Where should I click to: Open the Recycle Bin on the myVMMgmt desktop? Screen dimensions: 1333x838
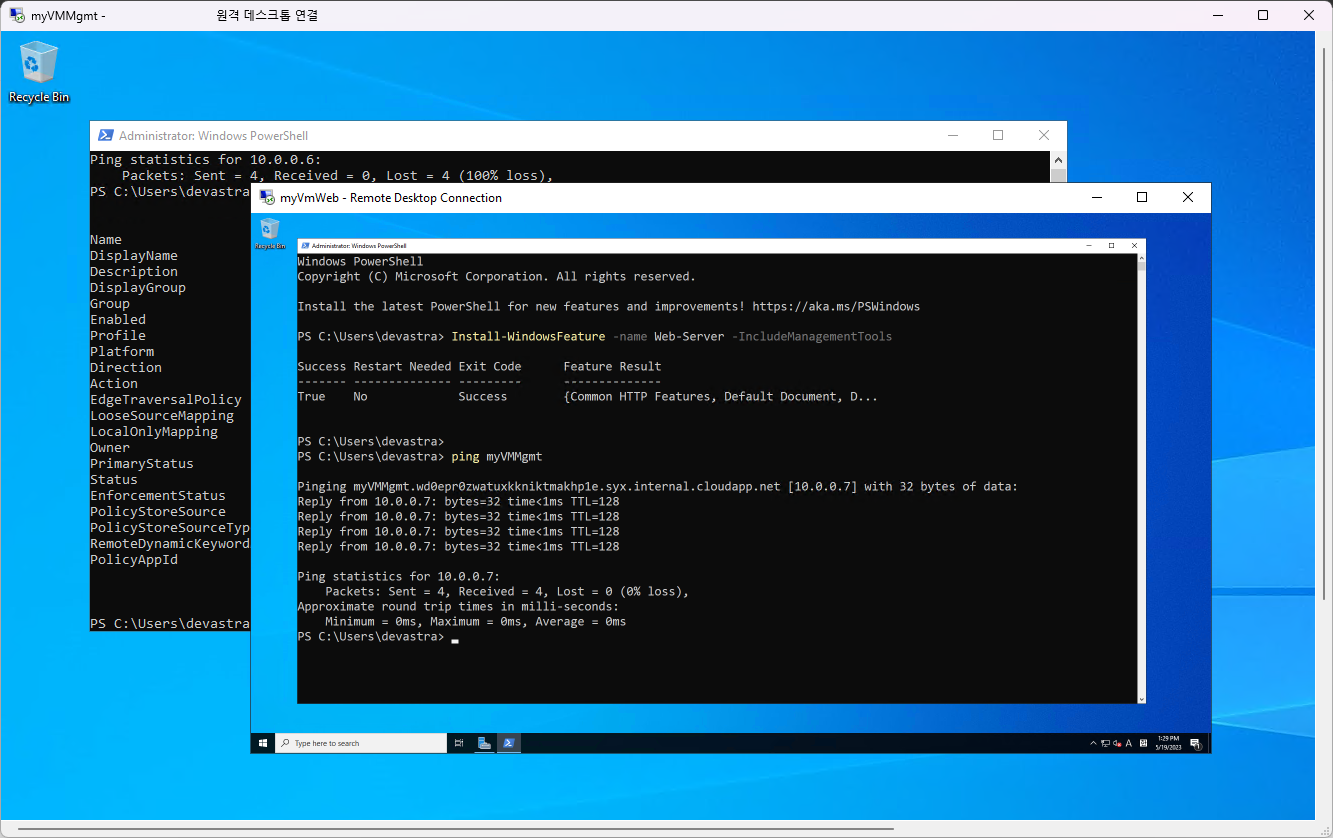[39, 71]
